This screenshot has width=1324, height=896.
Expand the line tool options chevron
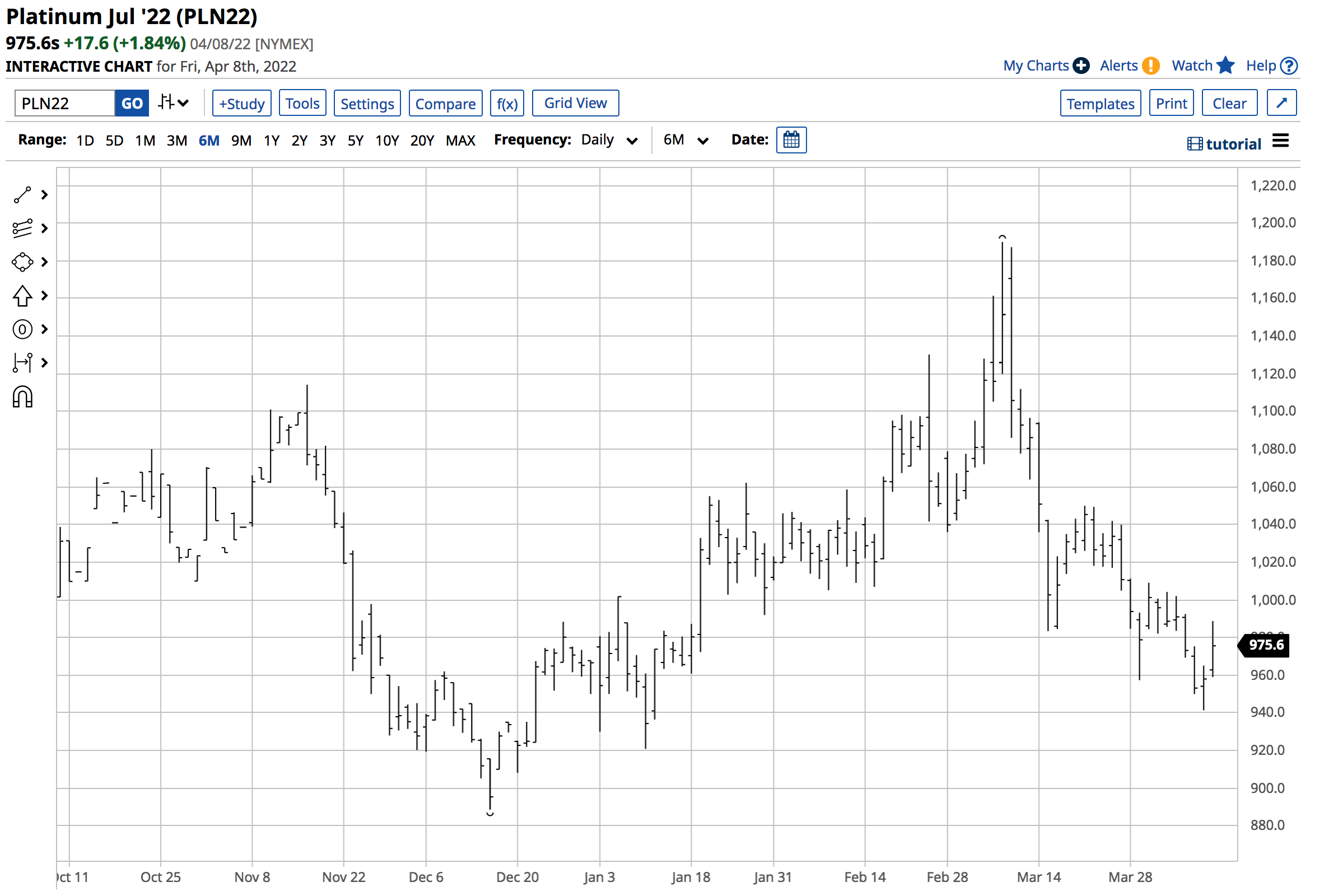[44, 195]
